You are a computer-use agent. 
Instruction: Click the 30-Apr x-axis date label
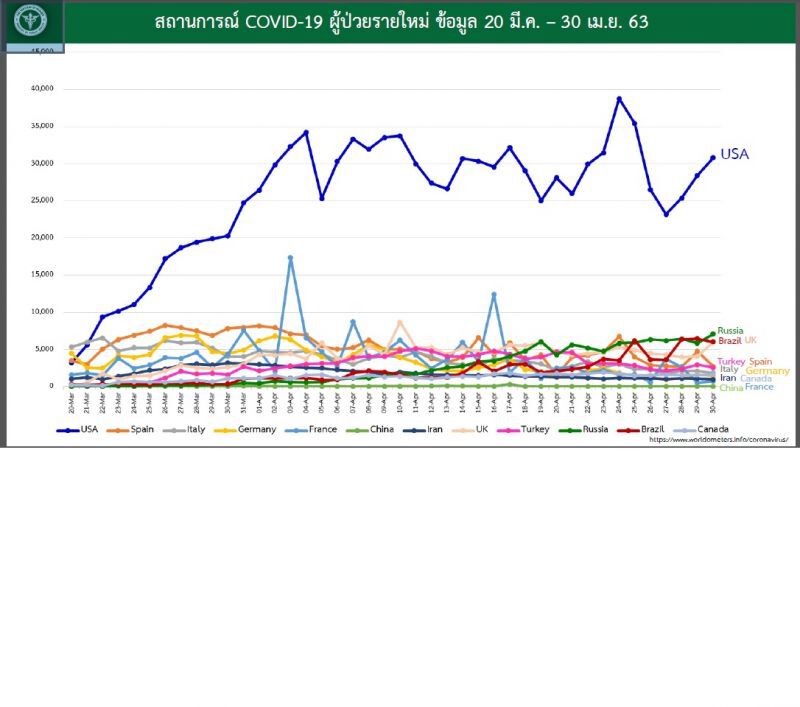tap(713, 402)
